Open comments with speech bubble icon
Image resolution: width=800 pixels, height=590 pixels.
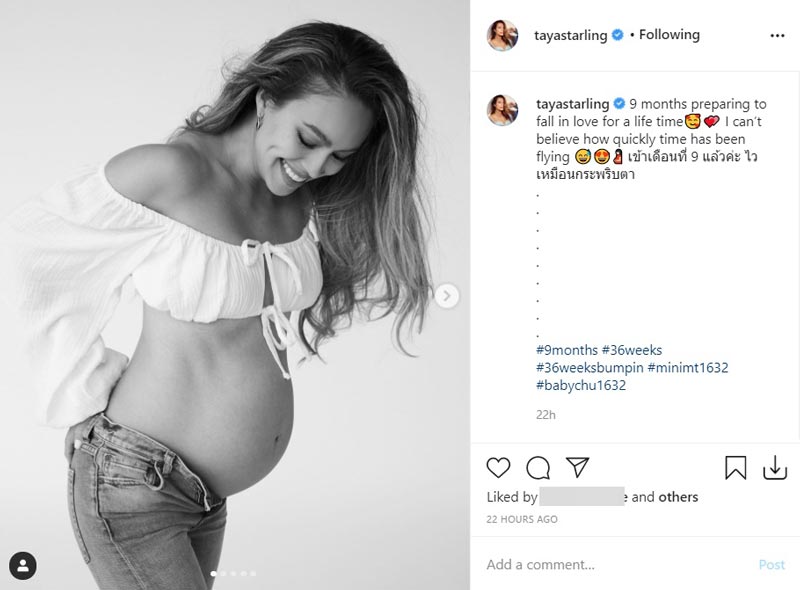pos(538,468)
